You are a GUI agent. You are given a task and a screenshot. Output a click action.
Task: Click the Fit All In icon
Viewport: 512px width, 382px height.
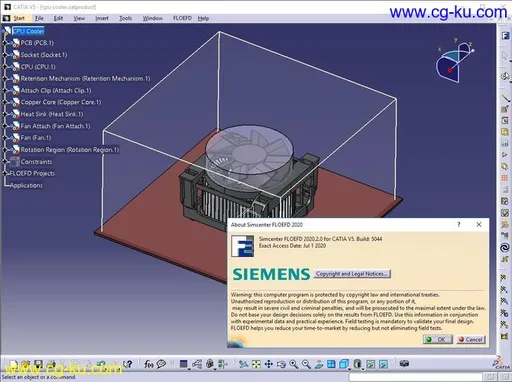click(x=256, y=364)
